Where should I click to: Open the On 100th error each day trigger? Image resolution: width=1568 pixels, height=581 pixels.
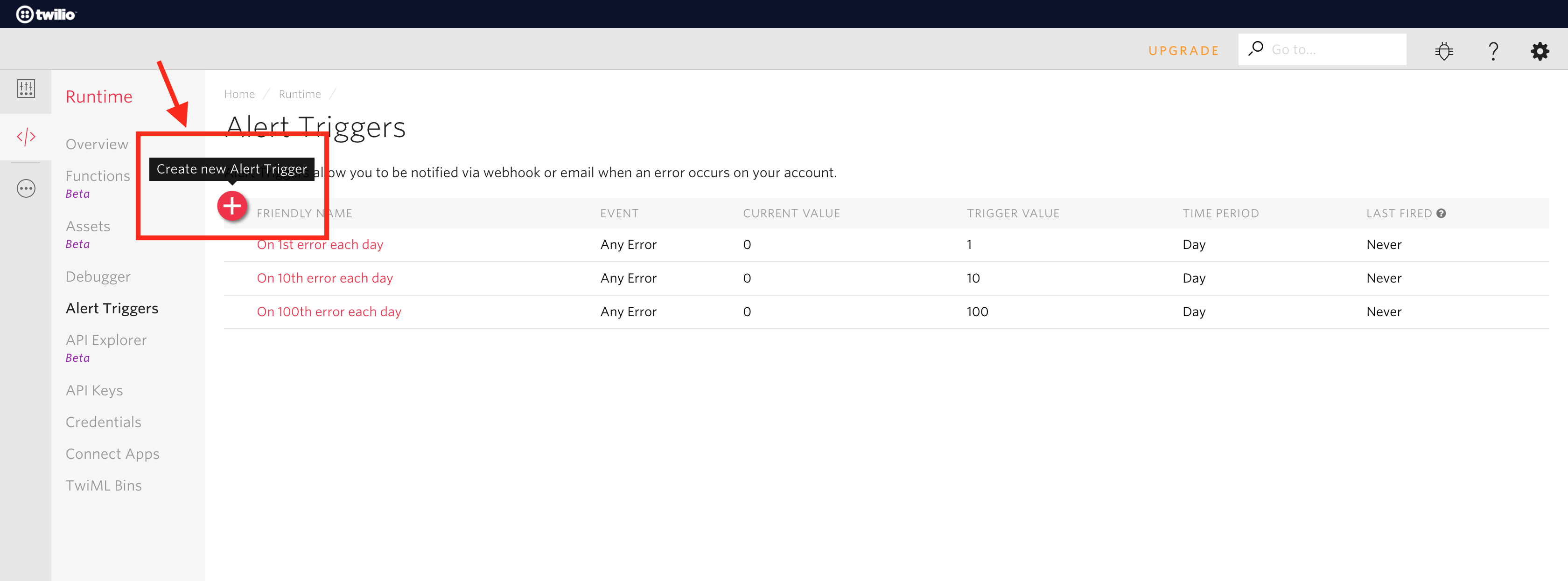click(x=329, y=311)
